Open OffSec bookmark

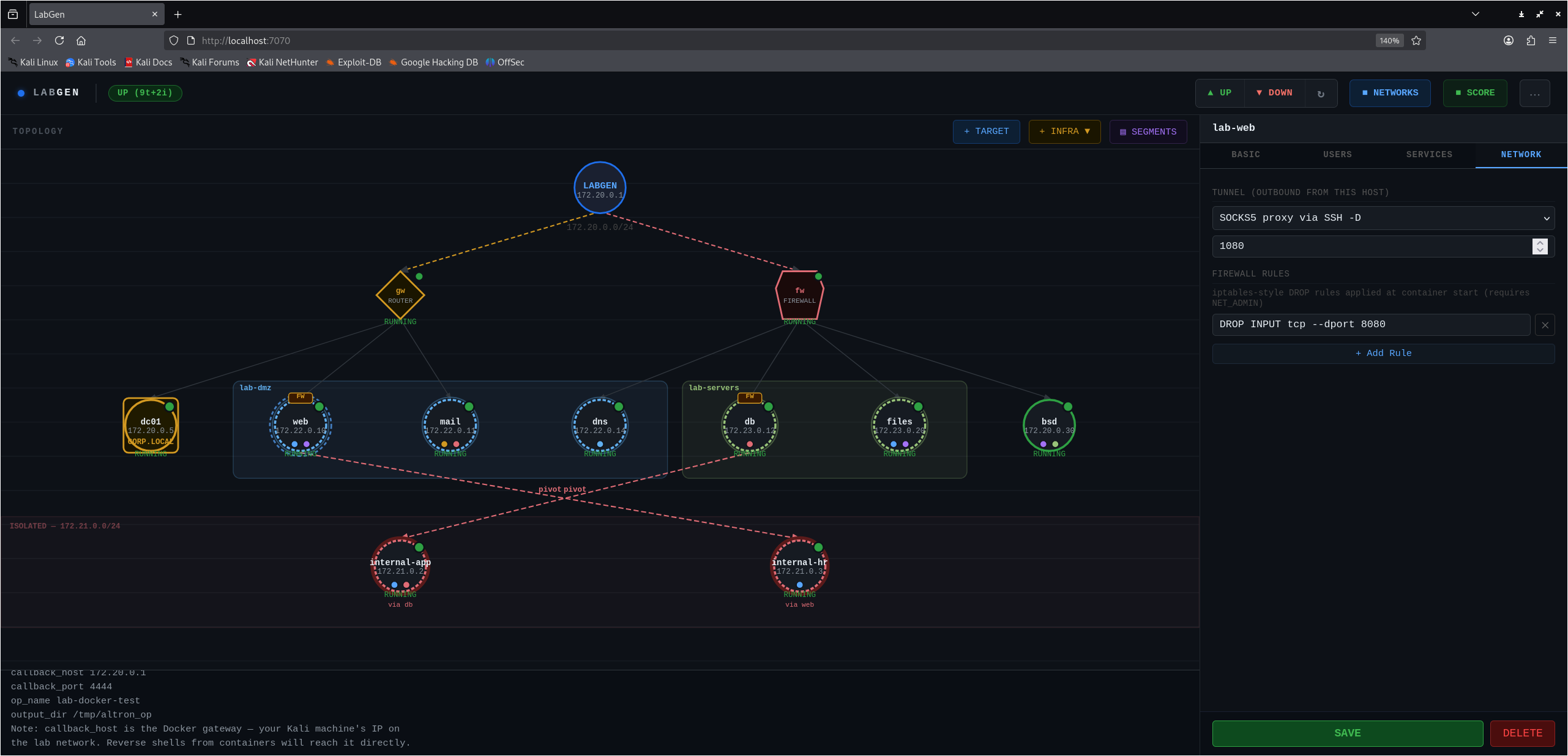click(x=505, y=62)
